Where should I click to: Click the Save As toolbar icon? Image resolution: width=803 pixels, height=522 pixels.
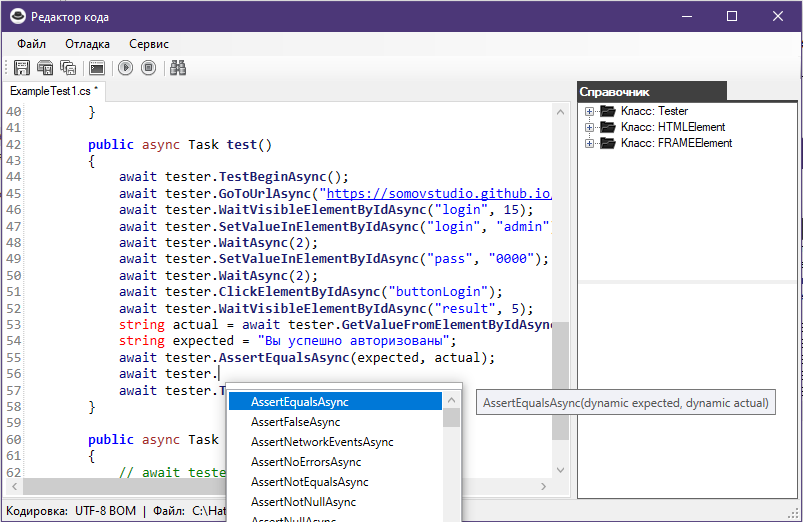pos(45,68)
